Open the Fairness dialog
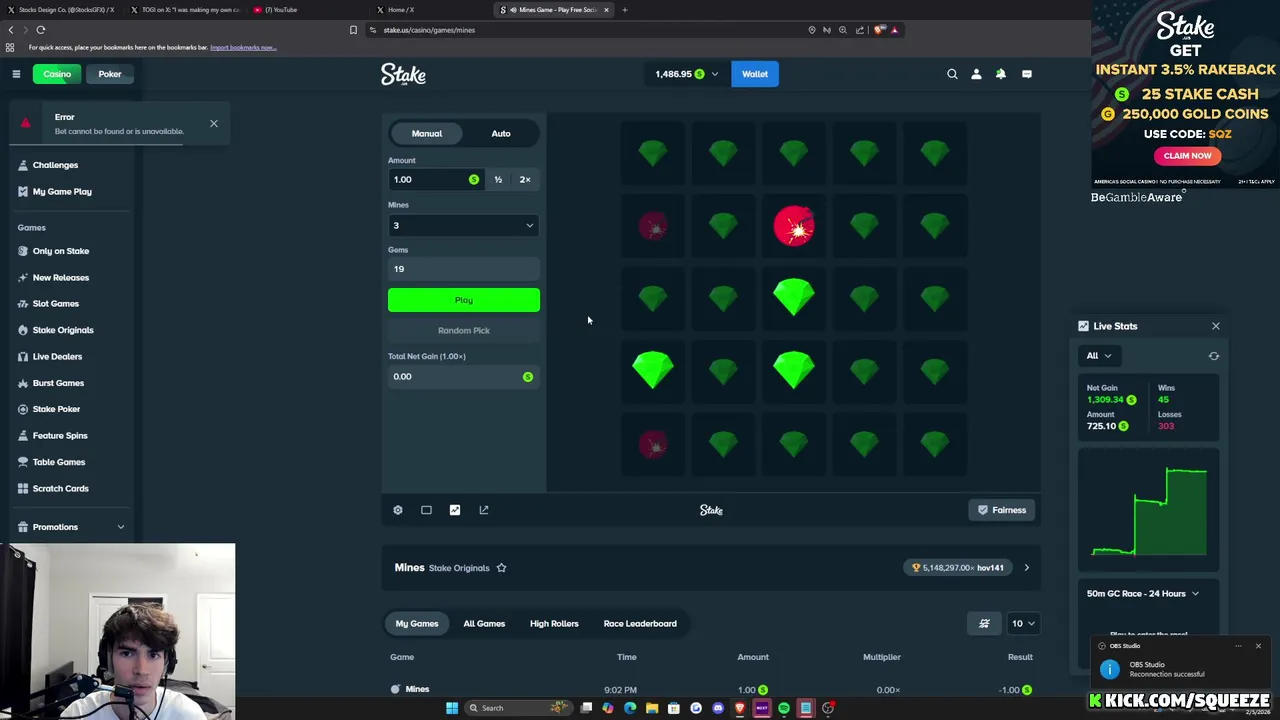This screenshot has height=720, width=1280. (1002, 510)
